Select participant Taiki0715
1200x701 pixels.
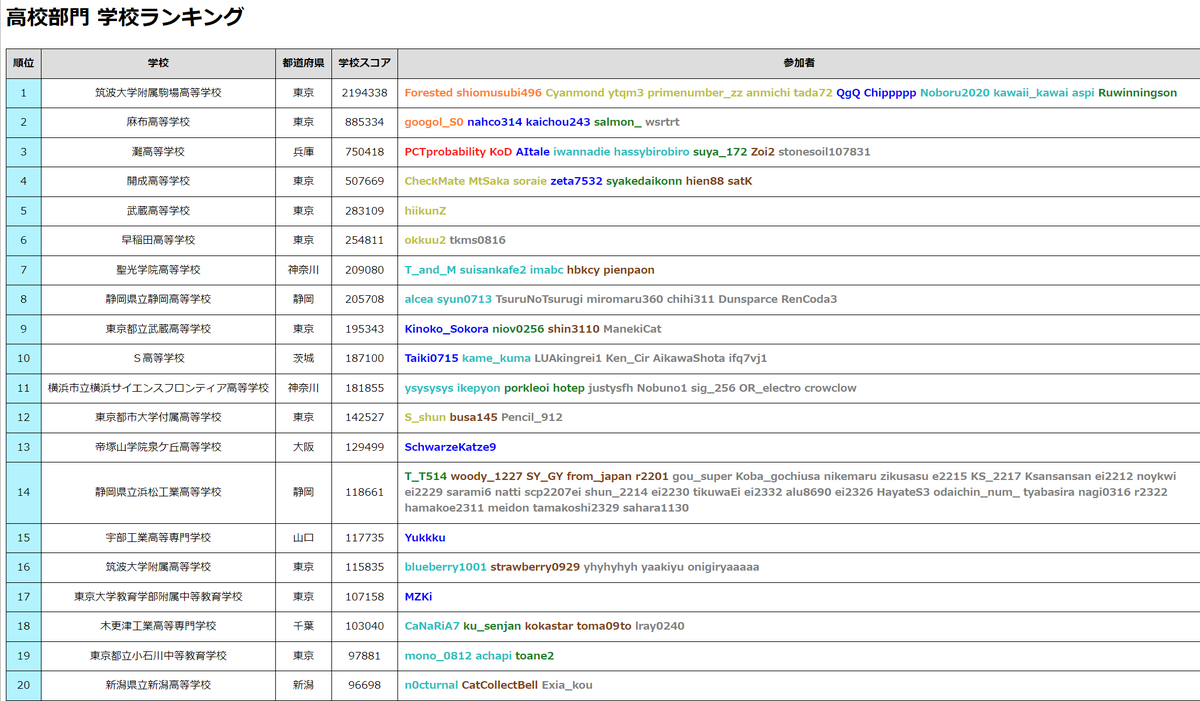[x=428, y=358]
